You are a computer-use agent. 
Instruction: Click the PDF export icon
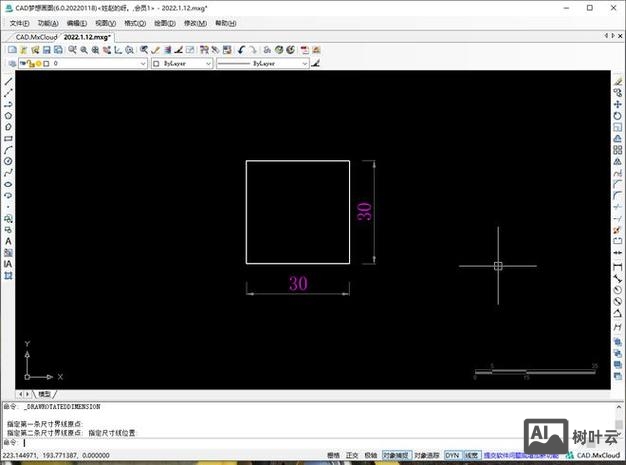[x=303, y=49]
